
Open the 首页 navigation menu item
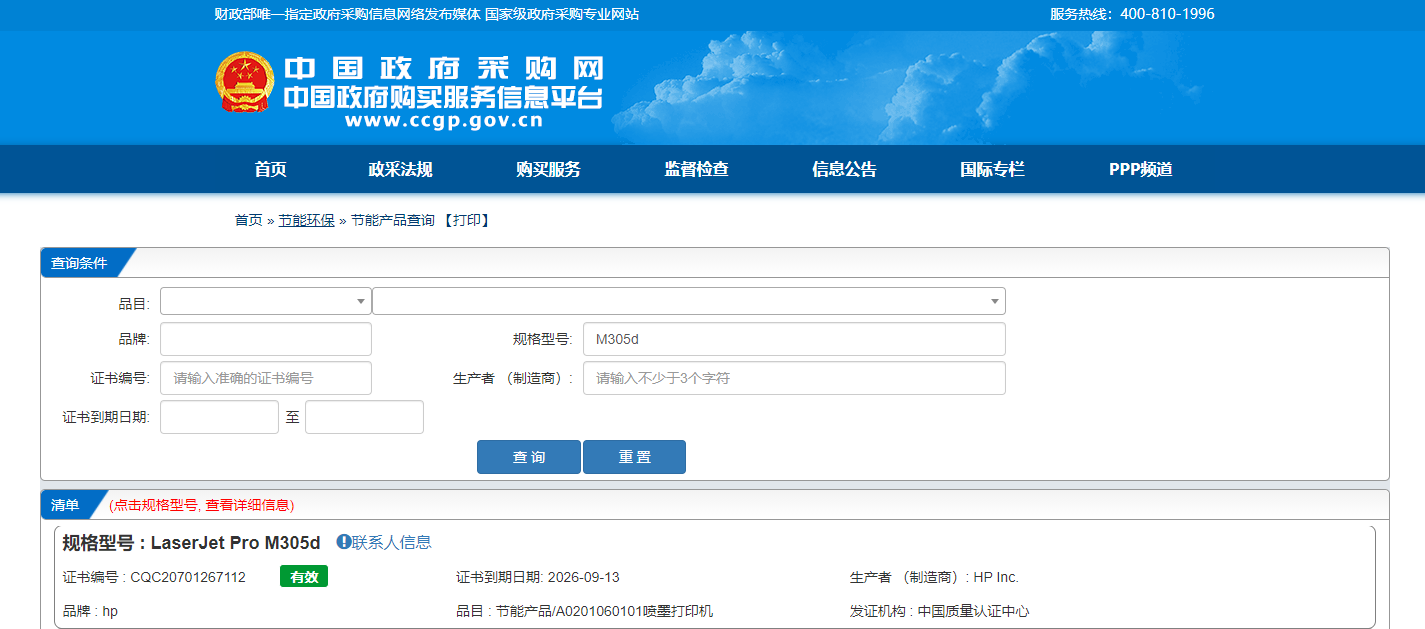(270, 169)
